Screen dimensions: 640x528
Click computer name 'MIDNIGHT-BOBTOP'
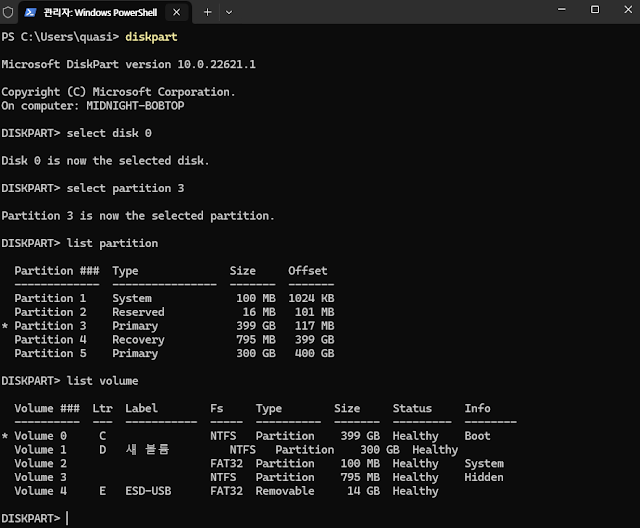tap(135, 106)
